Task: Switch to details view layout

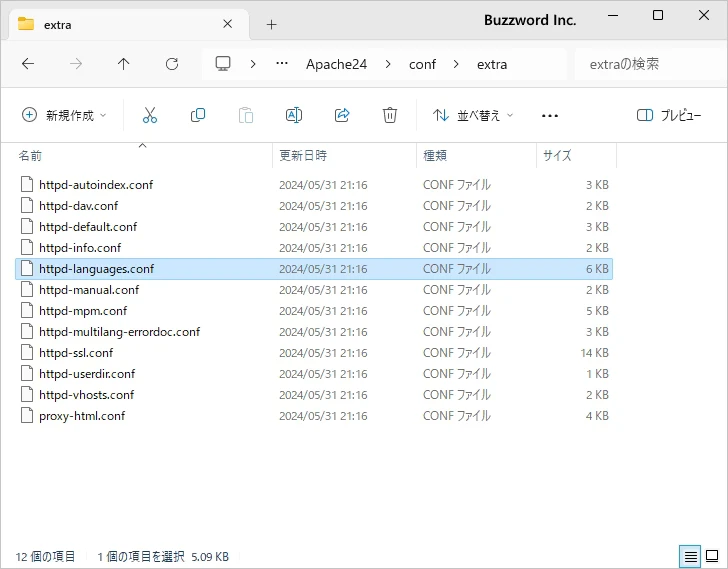Action: coord(690,556)
